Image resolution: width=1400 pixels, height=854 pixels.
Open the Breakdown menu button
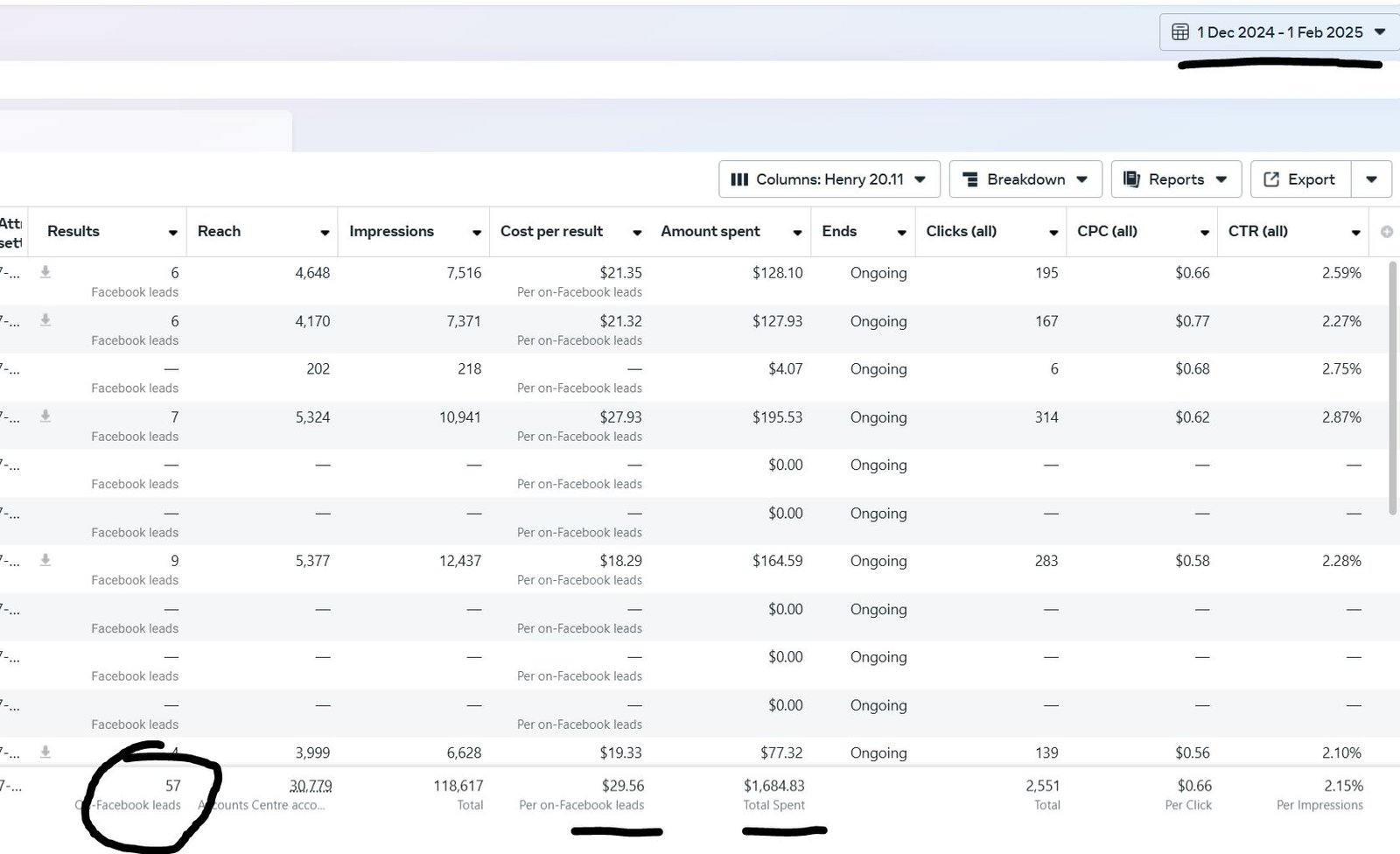click(x=1025, y=179)
